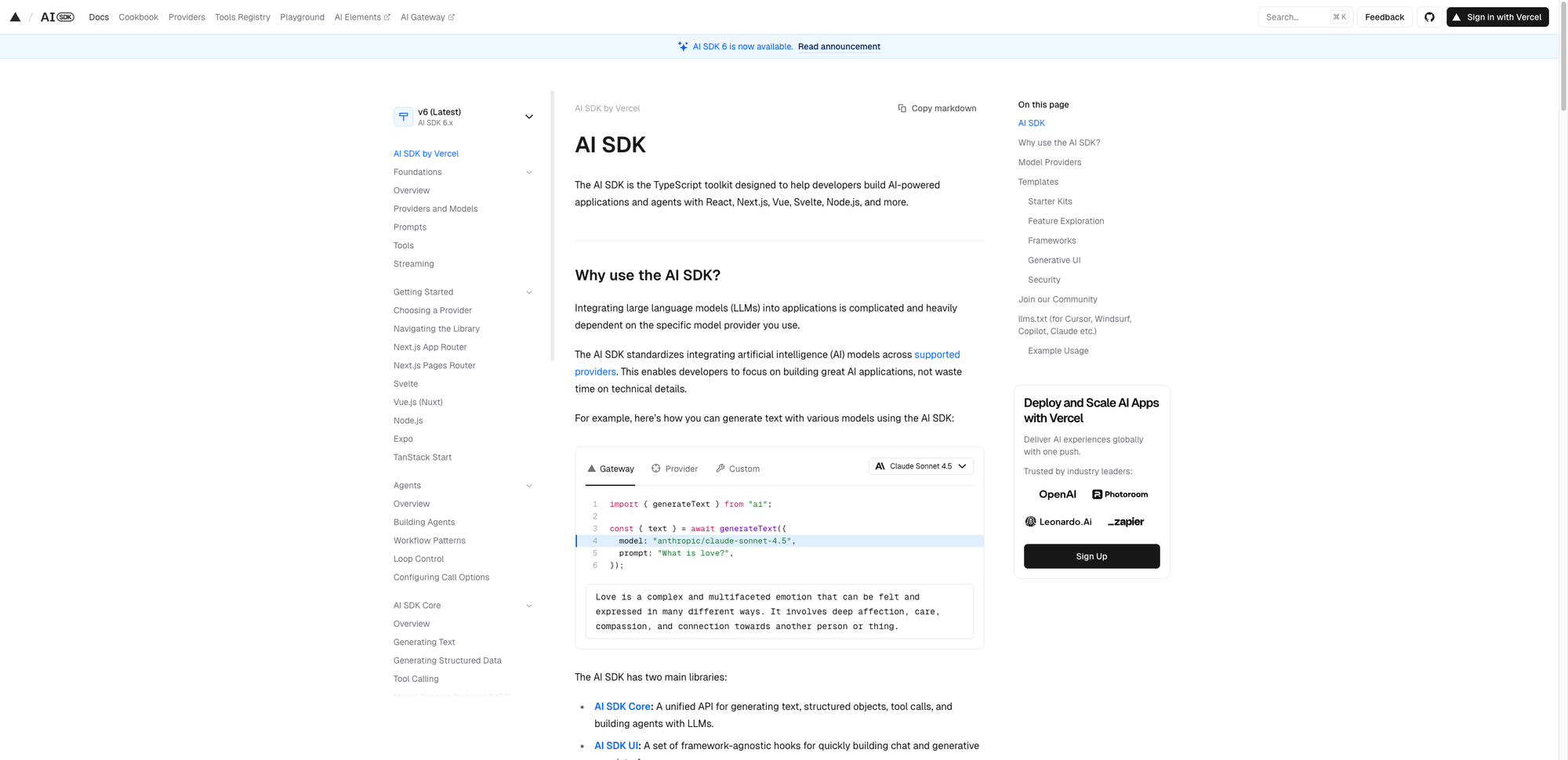
Task: Jump to Why use the AI SDK? section
Action: coord(1059,143)
